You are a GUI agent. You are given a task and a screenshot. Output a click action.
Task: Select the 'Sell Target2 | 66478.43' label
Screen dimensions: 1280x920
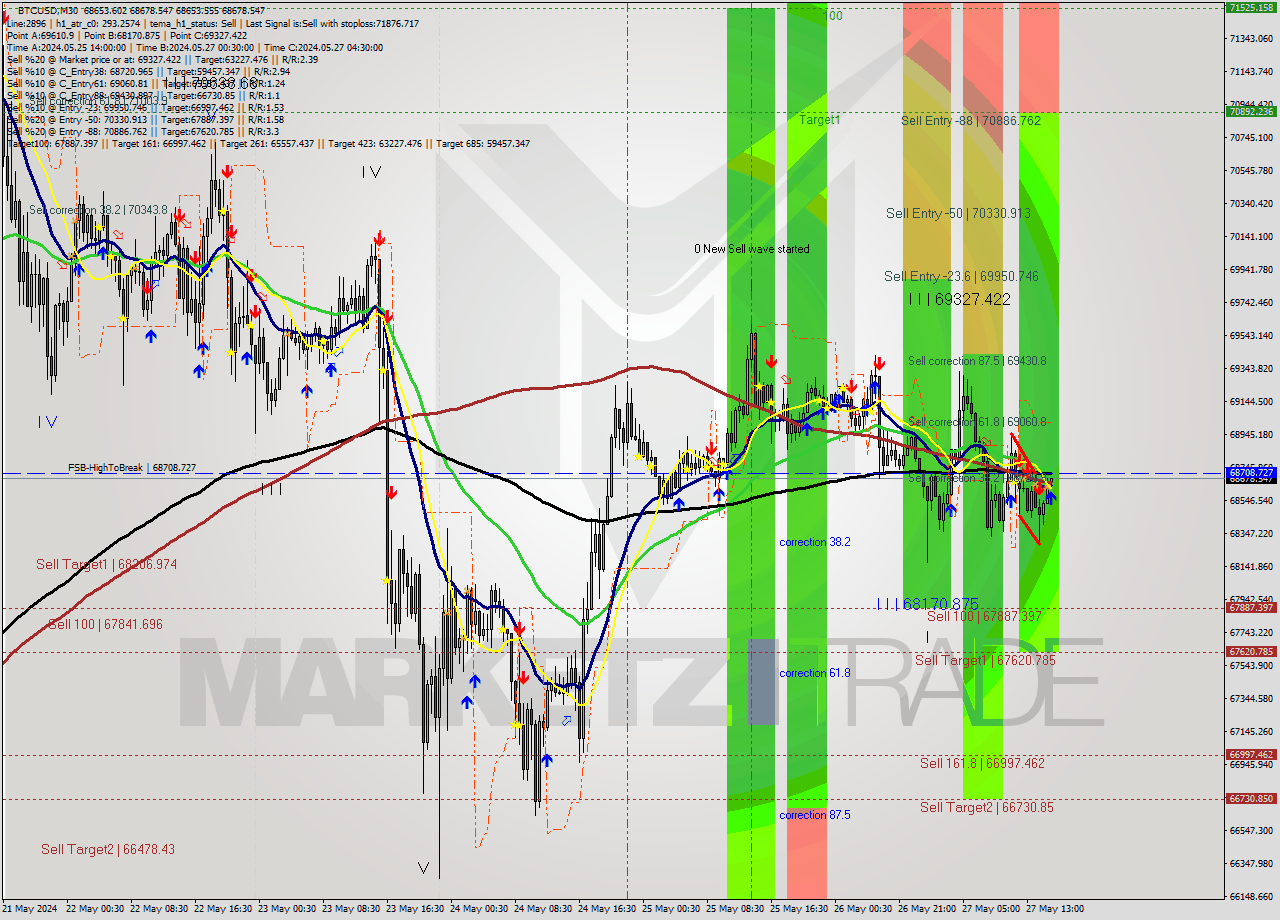pos(108,849)
